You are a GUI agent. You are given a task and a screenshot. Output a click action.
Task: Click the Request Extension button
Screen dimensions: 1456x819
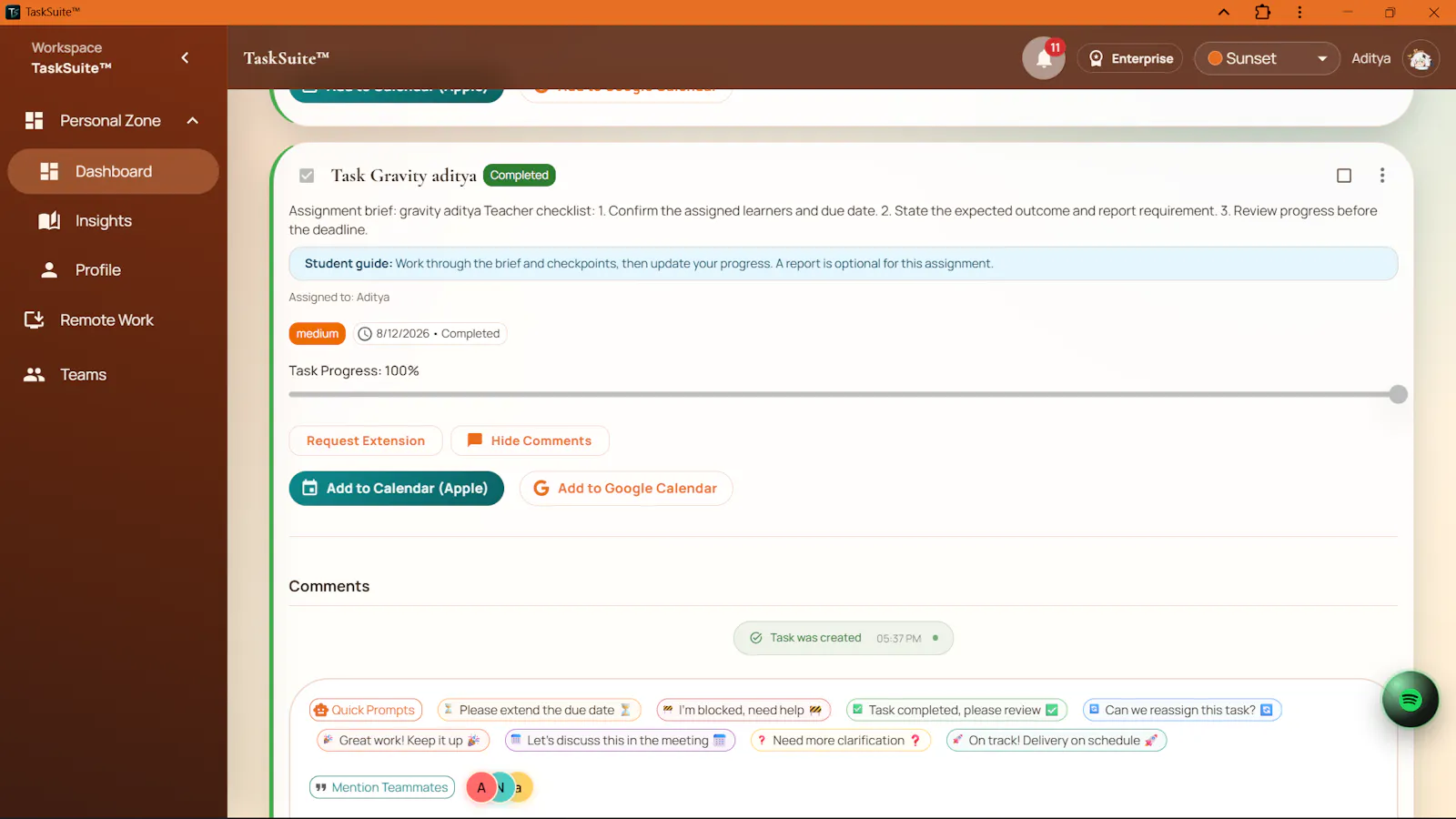(x=366, y=440)
